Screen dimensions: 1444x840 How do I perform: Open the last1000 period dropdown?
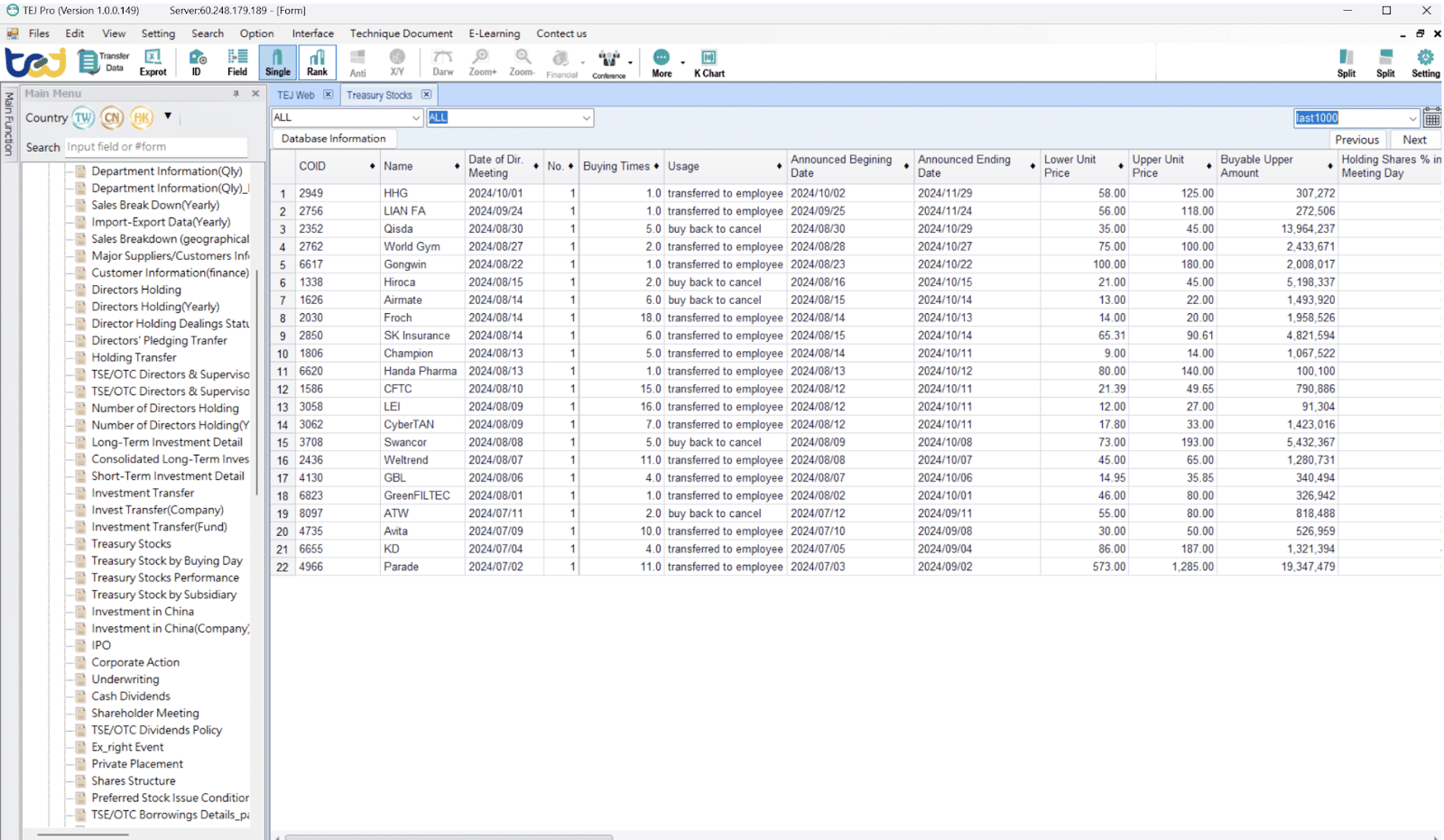point(1412,118)
